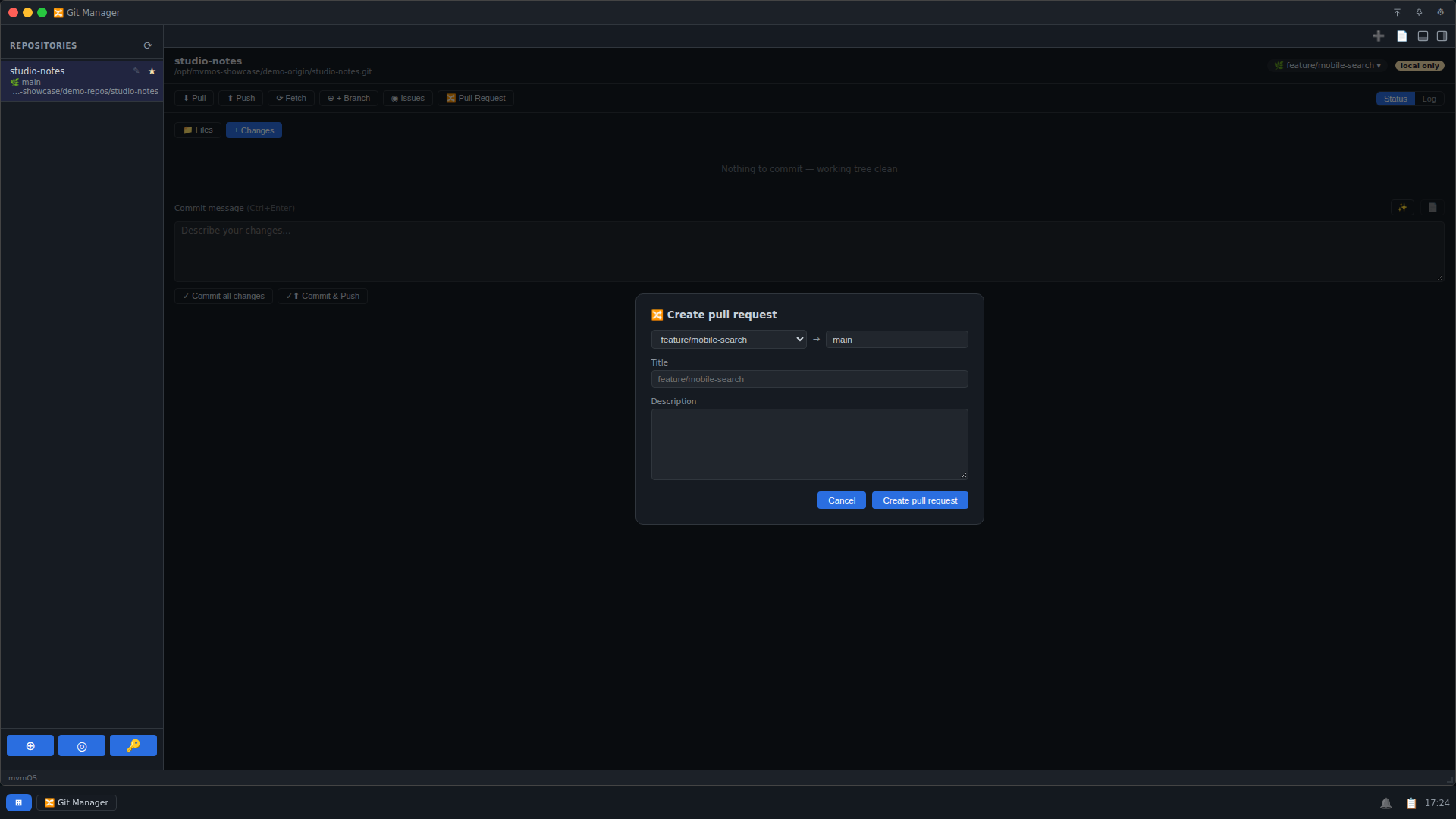Click the mvmOS status bar label

[x=23, y=778]
